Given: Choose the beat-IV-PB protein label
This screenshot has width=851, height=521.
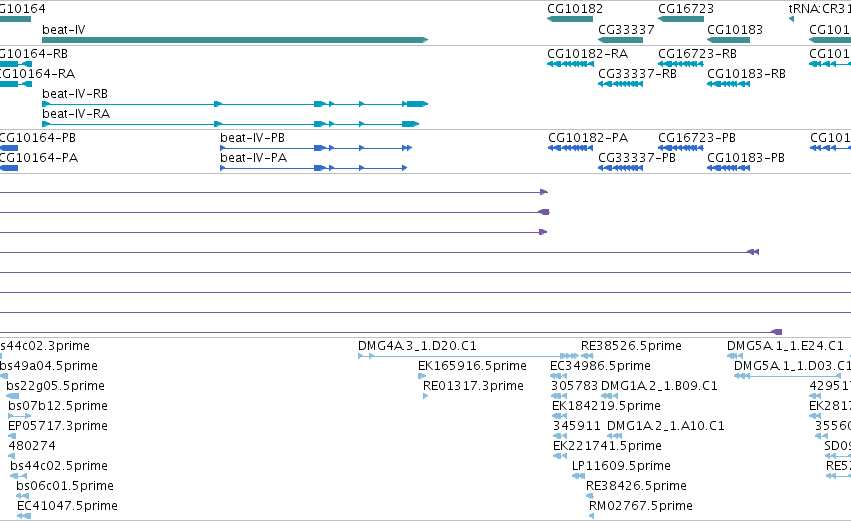Looking at the screenshot, I should pos(252,138).
